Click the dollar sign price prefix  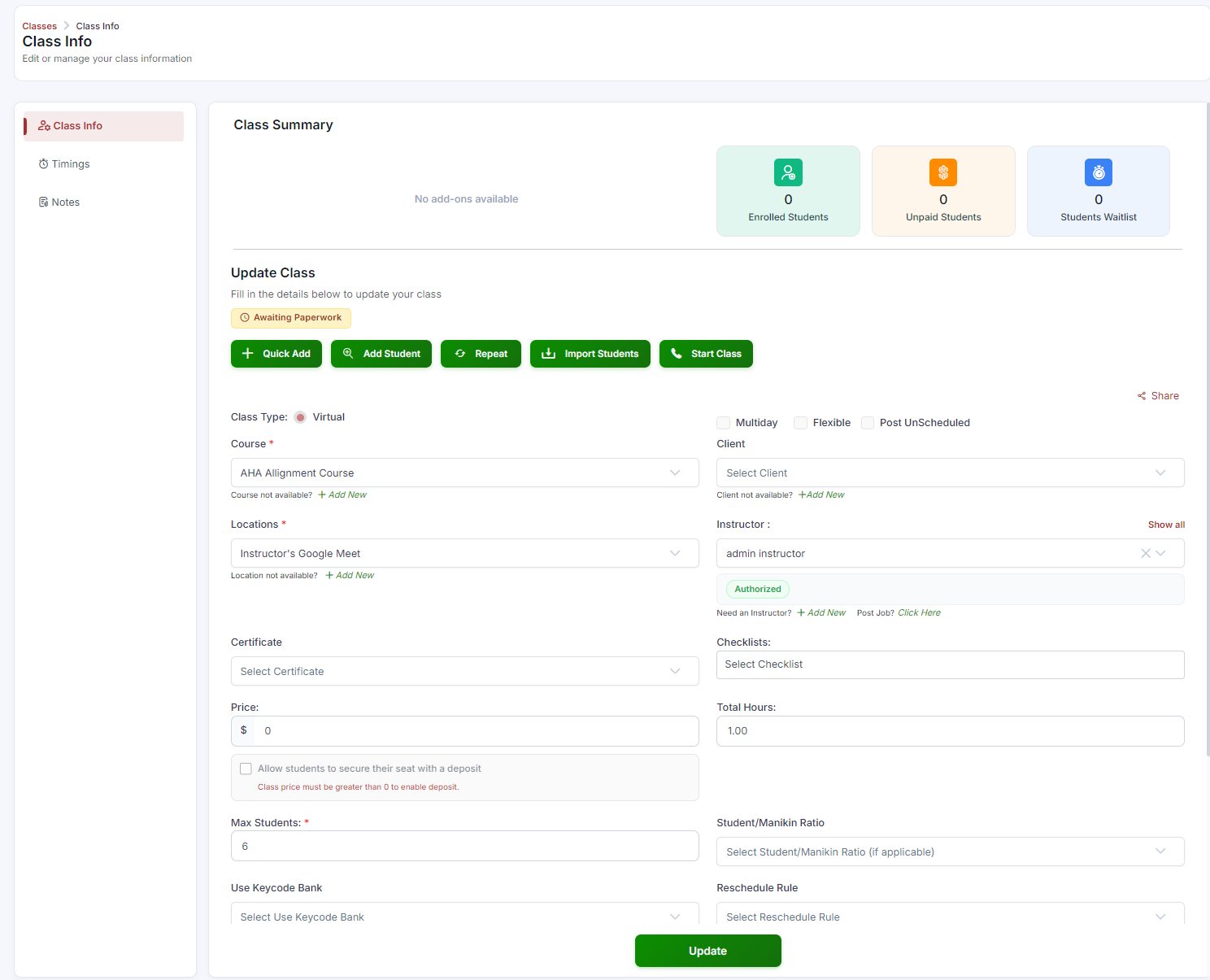pyautogui.click(x=243, y=730)
